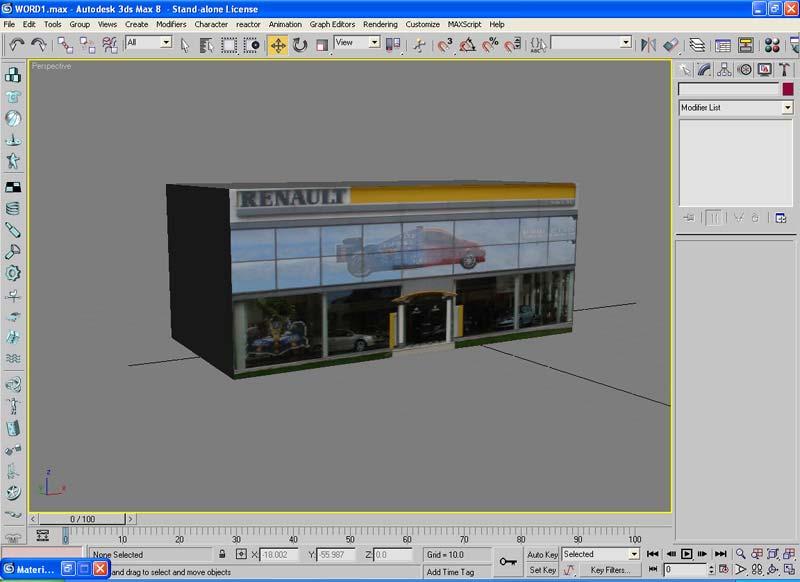Click the large Set Keys key icon

pyautogui.click(x=508, y=562)
